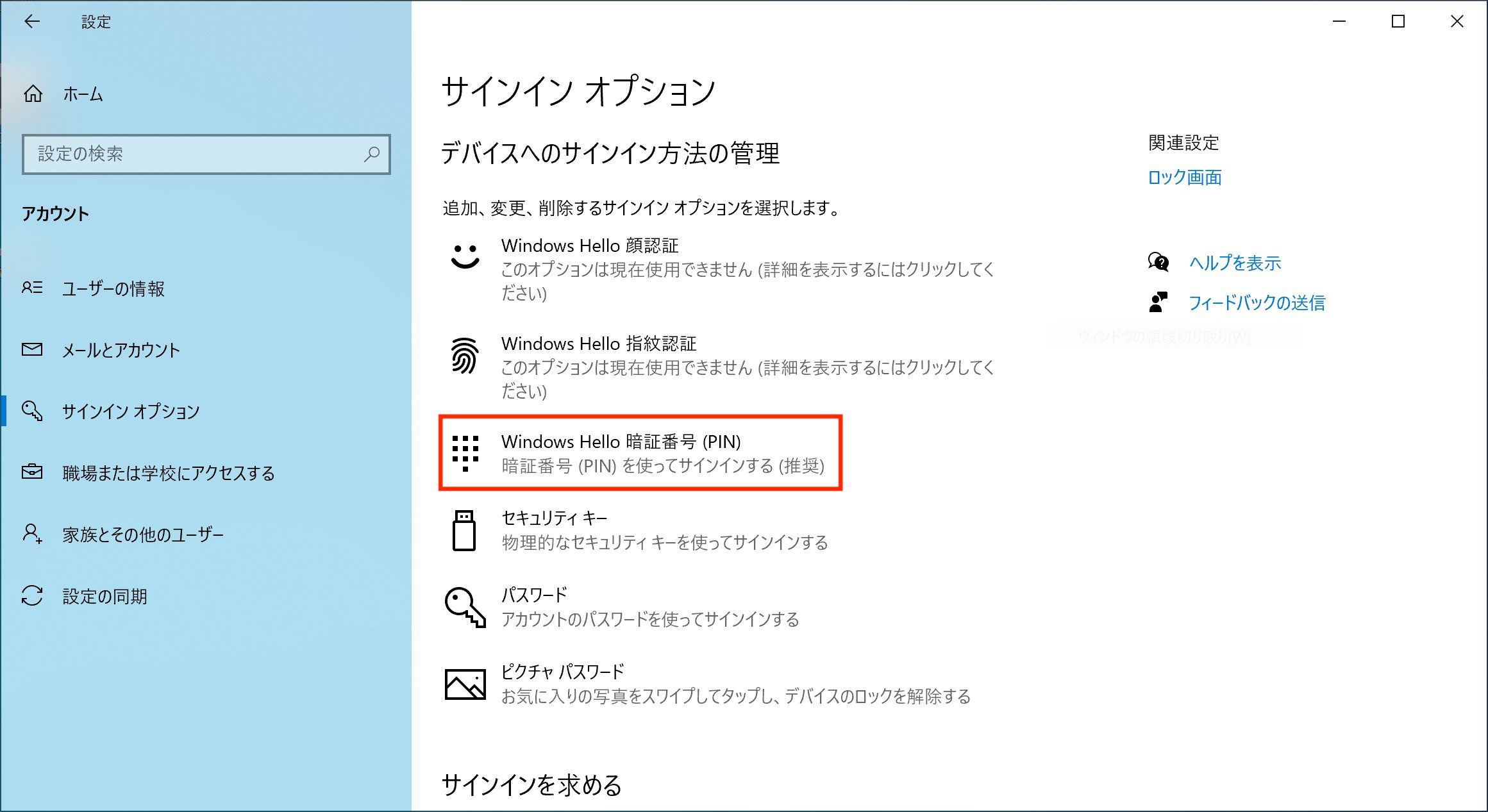This screenshot has width=1488, height=812.
Task: Minimize the 設定 window
Action: click(x=1339, y=21)
